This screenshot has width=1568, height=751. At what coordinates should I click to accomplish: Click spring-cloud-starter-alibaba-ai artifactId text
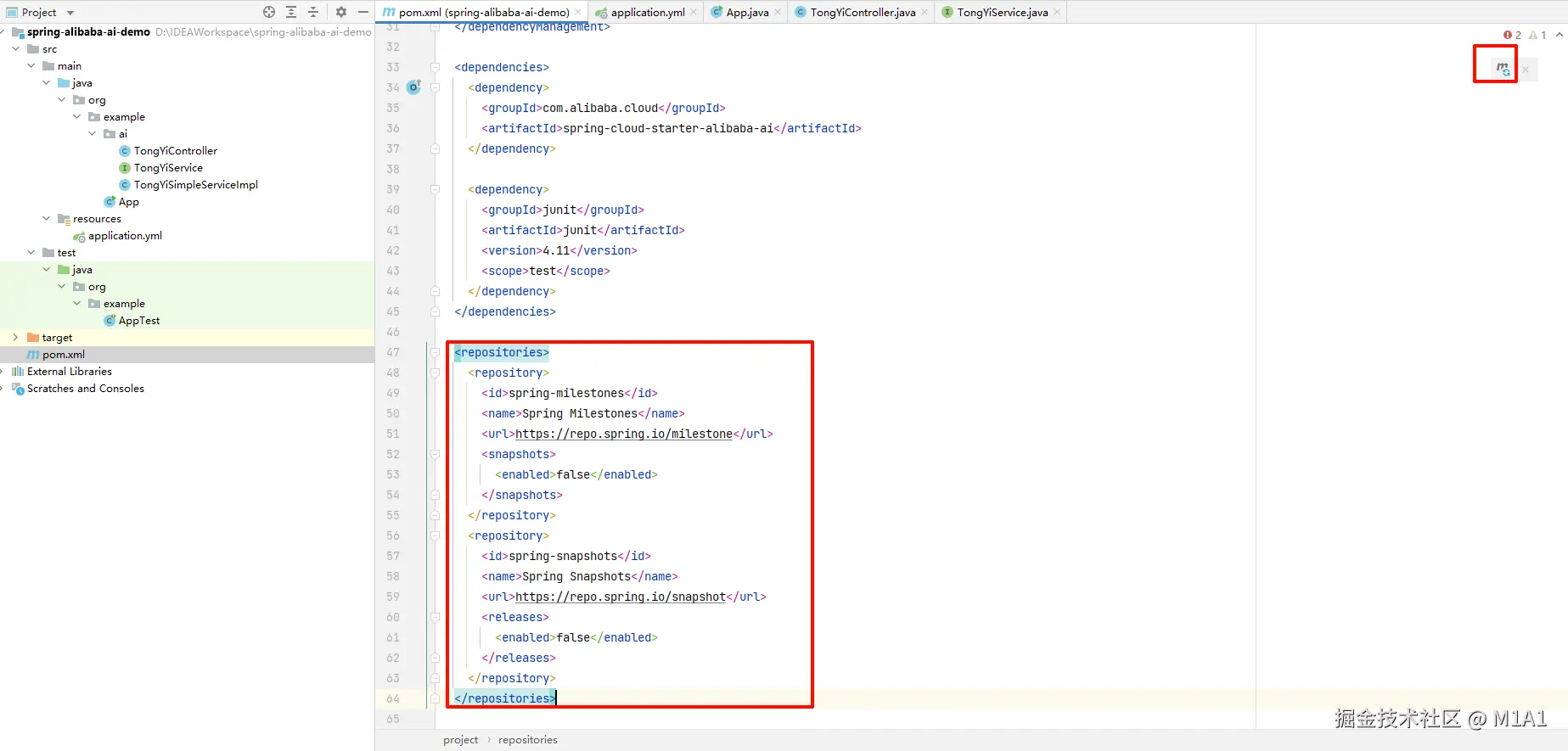668,128
